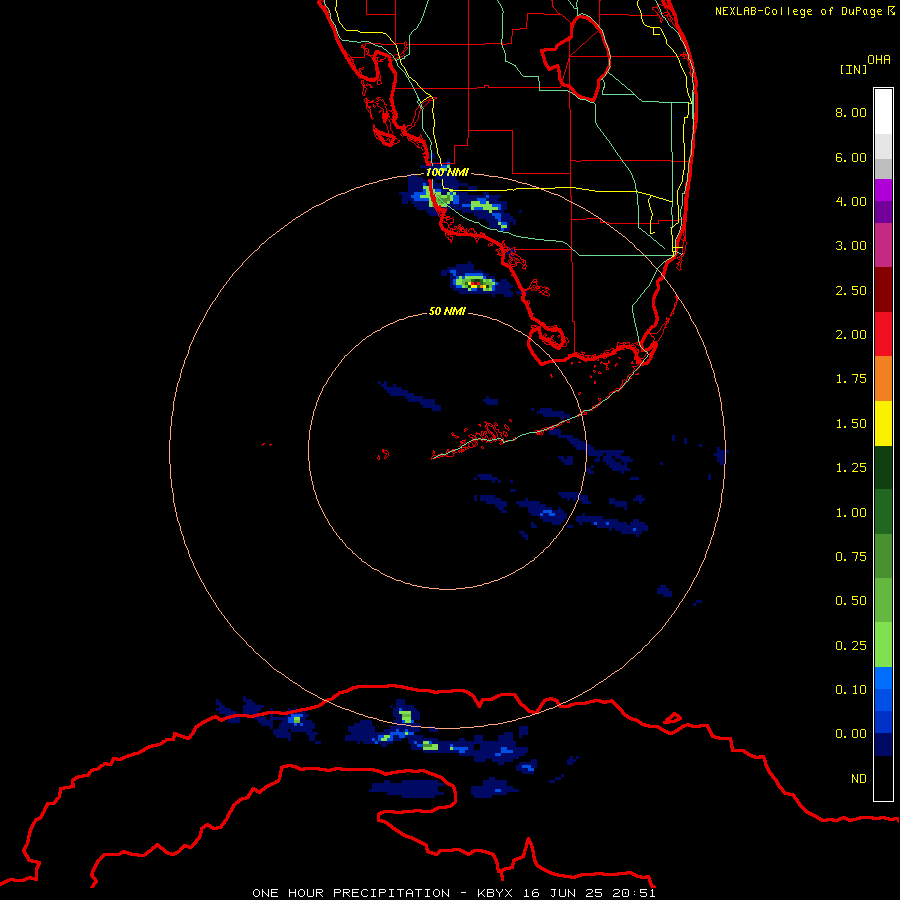The width and height of the screenshot is (900, 900).
Task: Click the 1.25 legend value
Action: (851, 468)
